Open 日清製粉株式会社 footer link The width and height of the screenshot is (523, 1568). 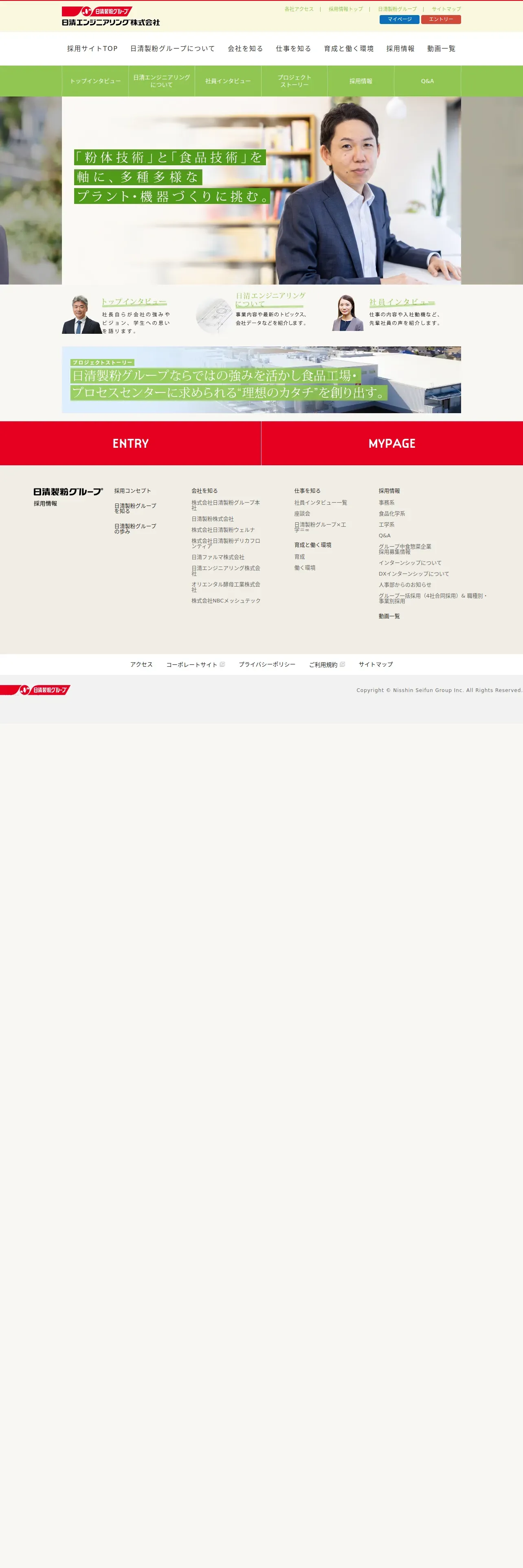click(x=213, y=519)
